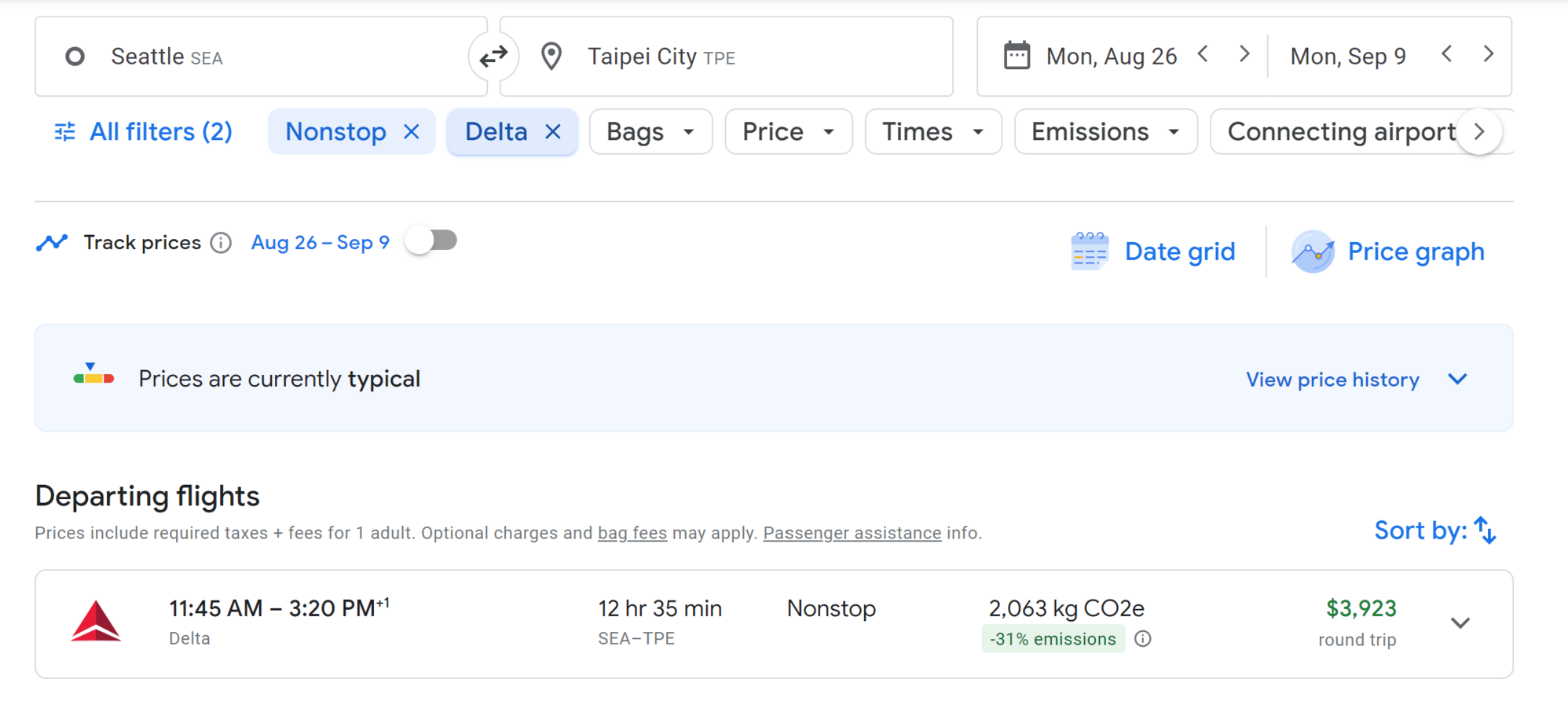The image size is (1568, 705).
Task: Enable the Track prices toggle
Action: point(431,241)
